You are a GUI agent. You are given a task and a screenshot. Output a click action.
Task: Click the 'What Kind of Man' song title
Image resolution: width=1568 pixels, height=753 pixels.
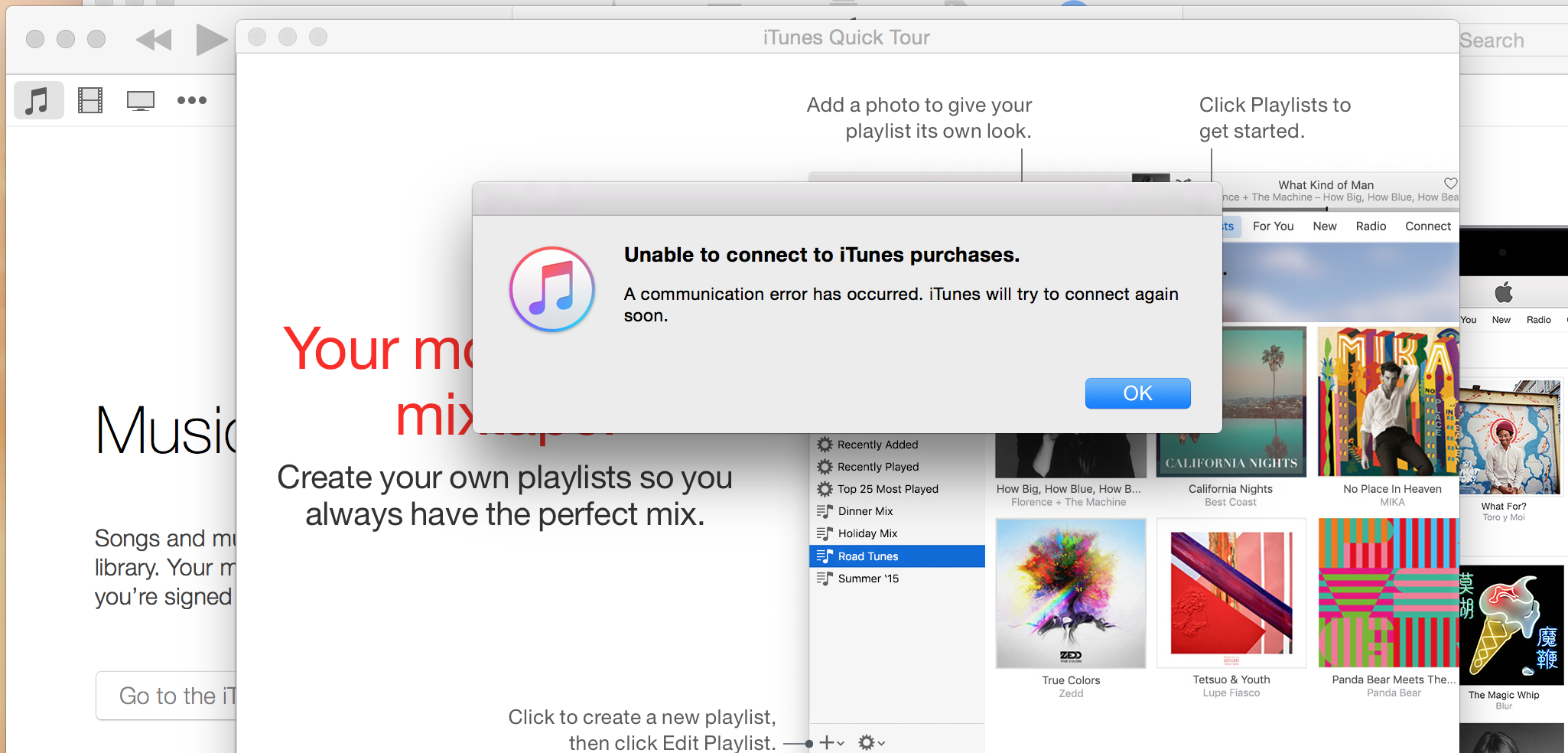click(x=1326, y=184)
